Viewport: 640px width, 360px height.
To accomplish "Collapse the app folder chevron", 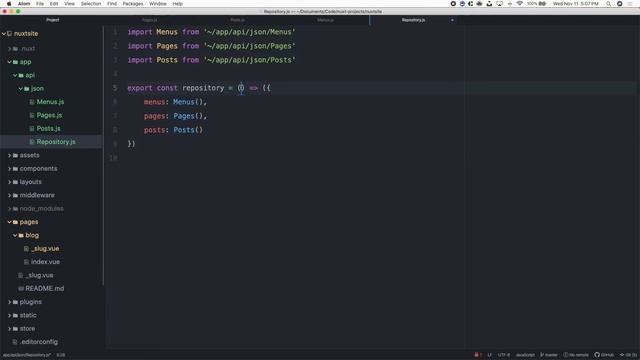I will 9,62.
